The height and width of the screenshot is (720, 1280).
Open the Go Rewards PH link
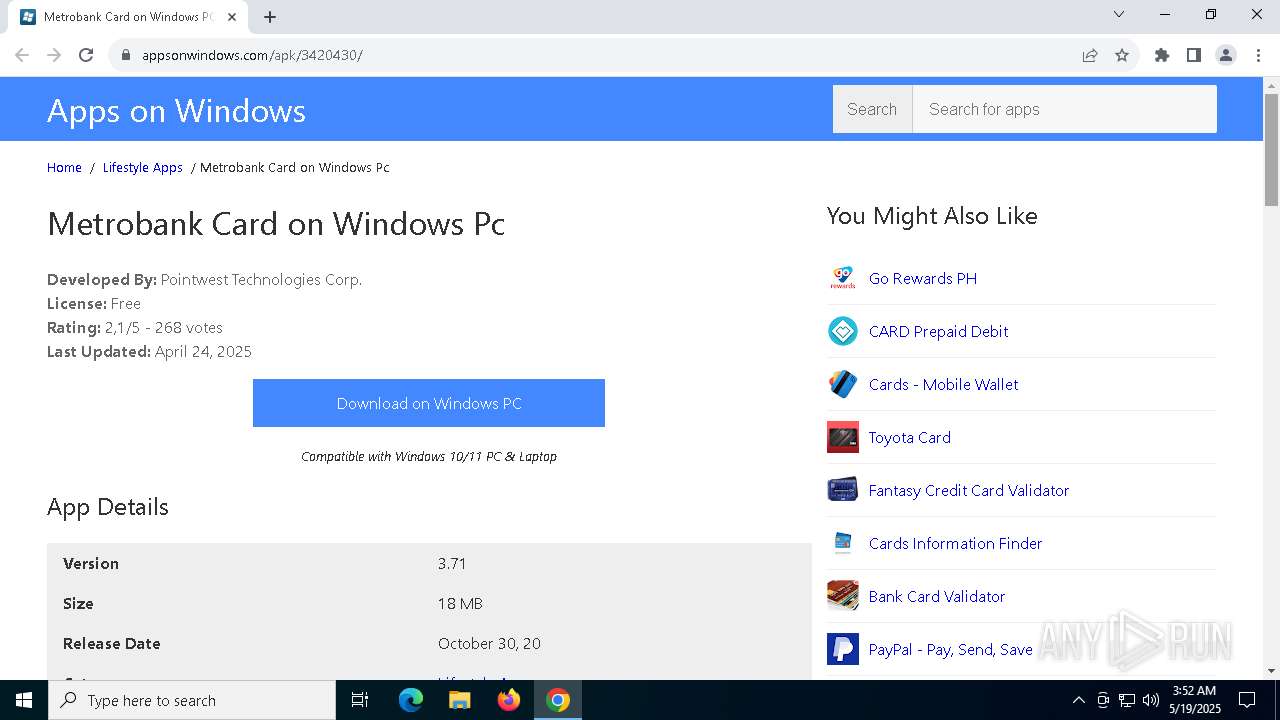tap(923, 278)
